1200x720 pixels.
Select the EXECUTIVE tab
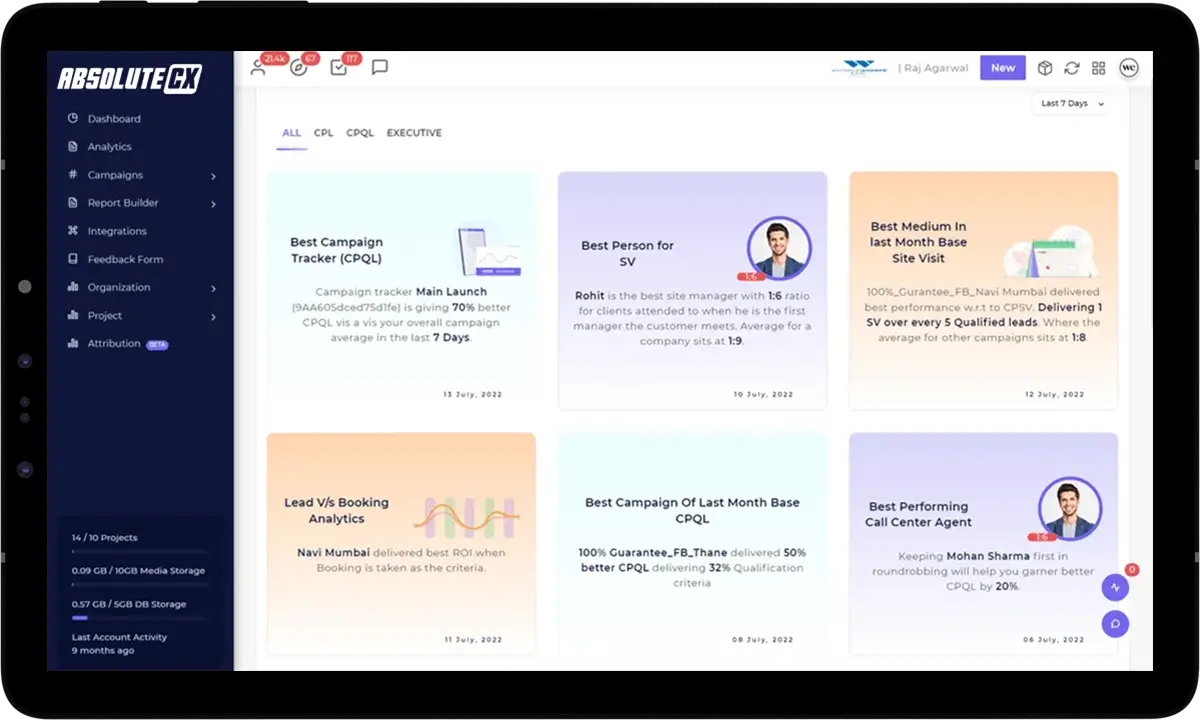coord(414,133)
